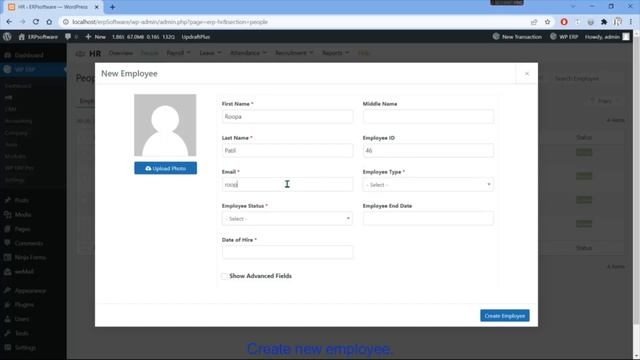Image resolution: width=640 pixels, height=360 pixels.
Task: Open the comments bubble in admin bar
Action: tap(68, 37)
